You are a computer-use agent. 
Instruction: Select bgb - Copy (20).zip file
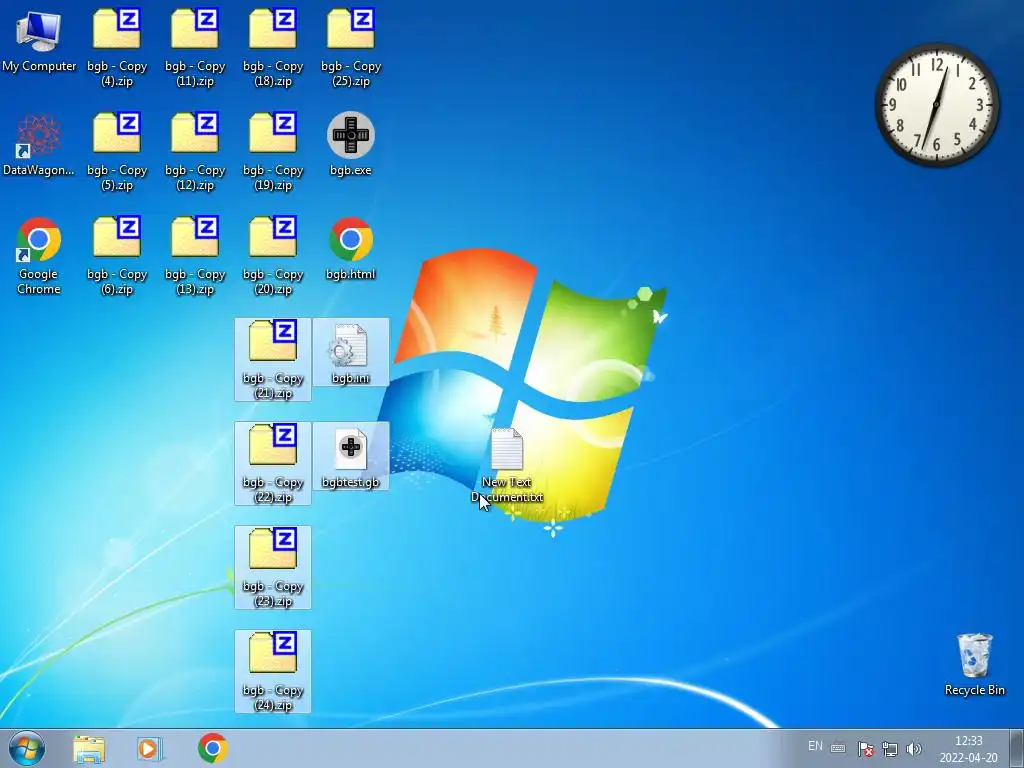click(x=273, y=255)
